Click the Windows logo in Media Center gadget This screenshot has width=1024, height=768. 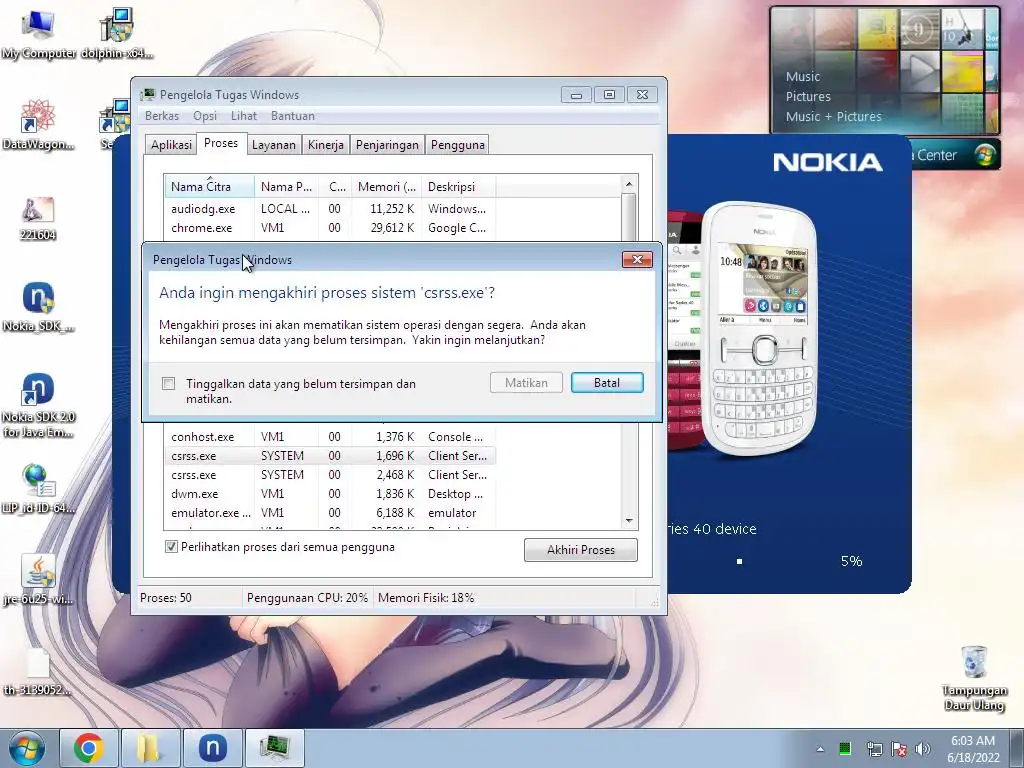[x=984, y=155]
